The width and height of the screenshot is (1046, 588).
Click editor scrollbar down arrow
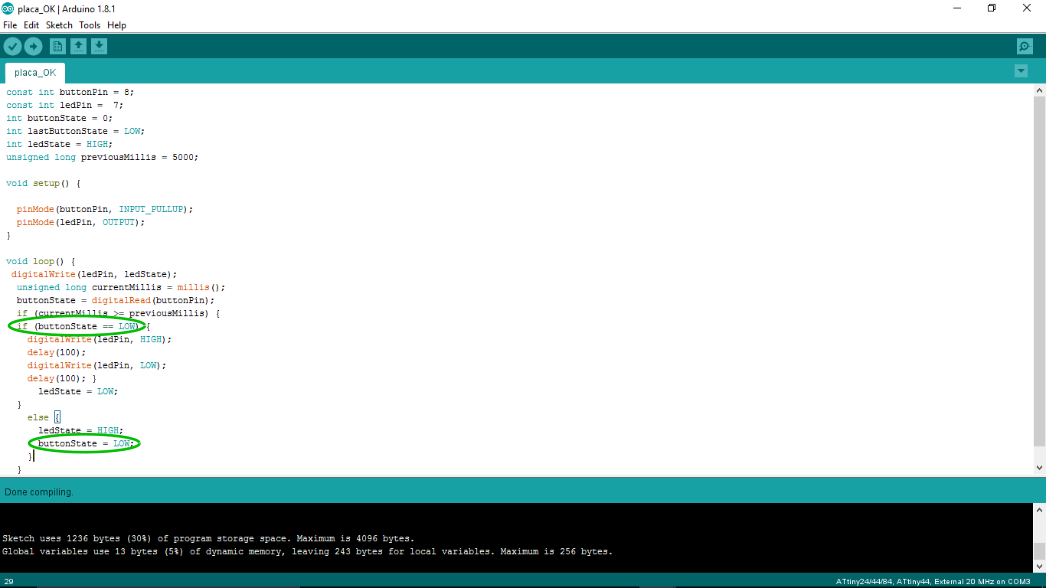(1039, 468)
